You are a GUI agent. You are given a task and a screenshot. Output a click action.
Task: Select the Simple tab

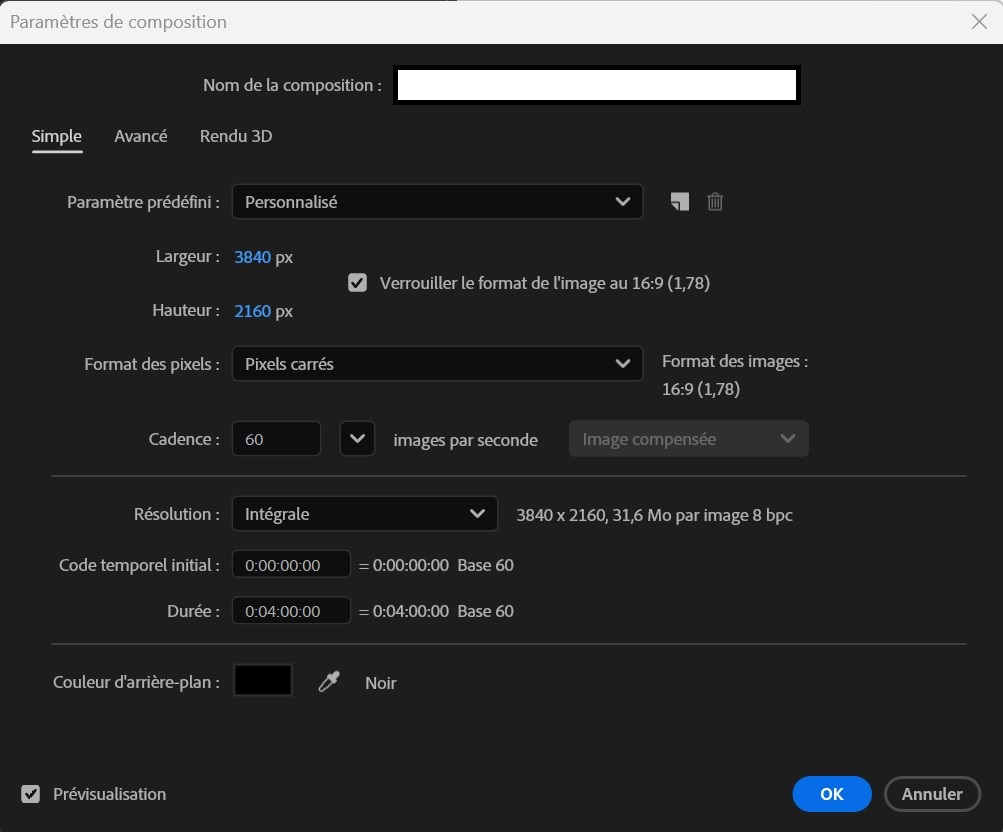(57, 136)
